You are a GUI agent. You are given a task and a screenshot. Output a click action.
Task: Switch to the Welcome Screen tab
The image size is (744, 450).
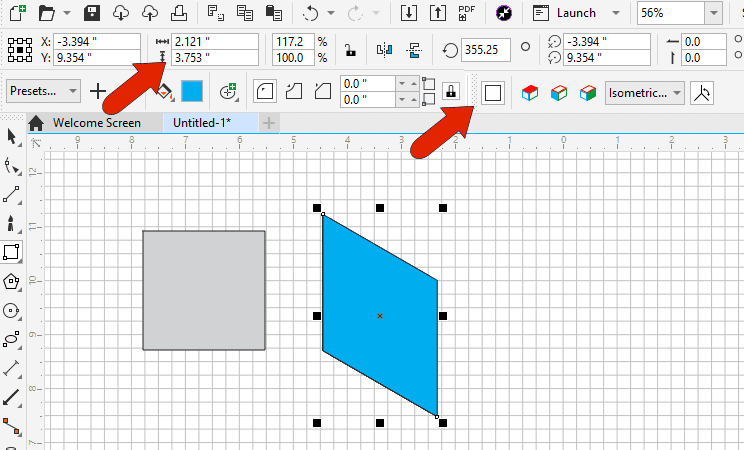pyautogui.click(x=96, y=123)
